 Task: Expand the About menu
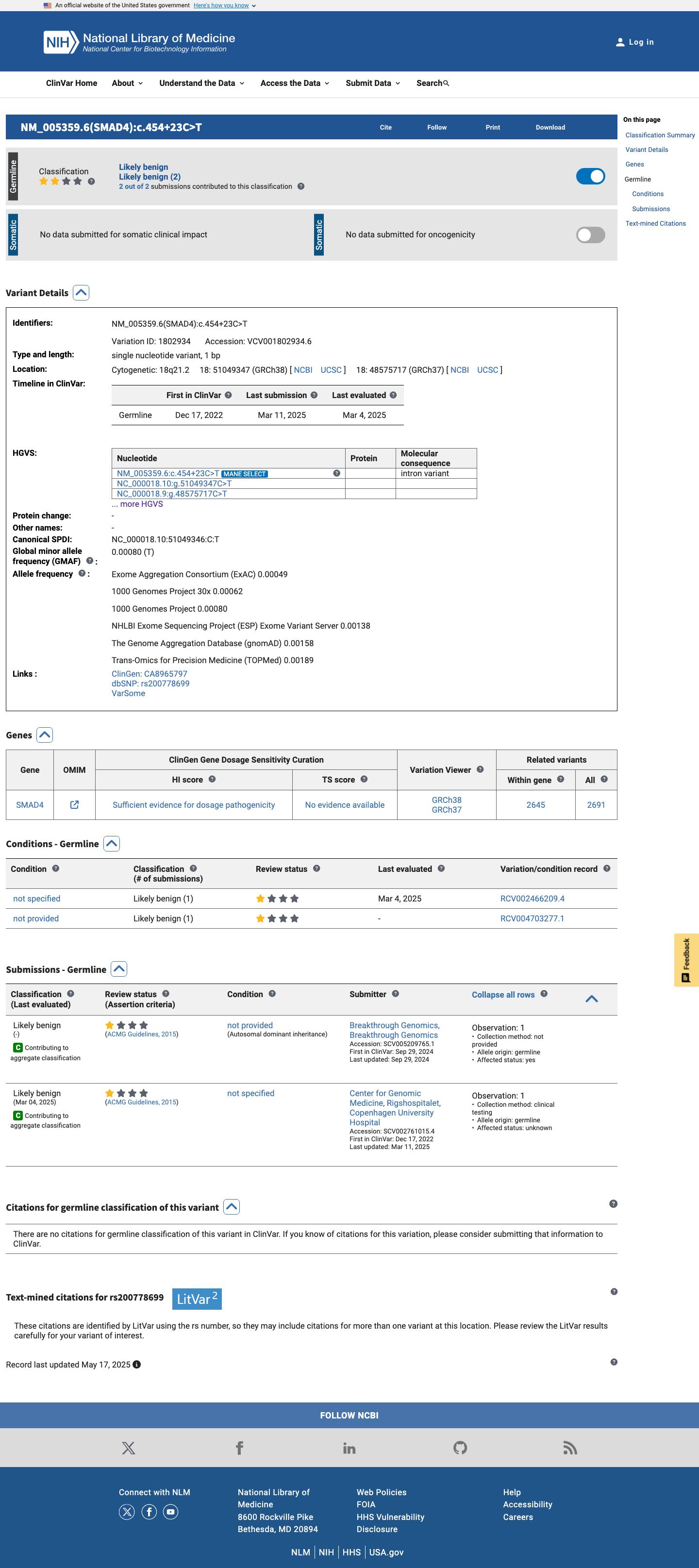click(127, 83)
